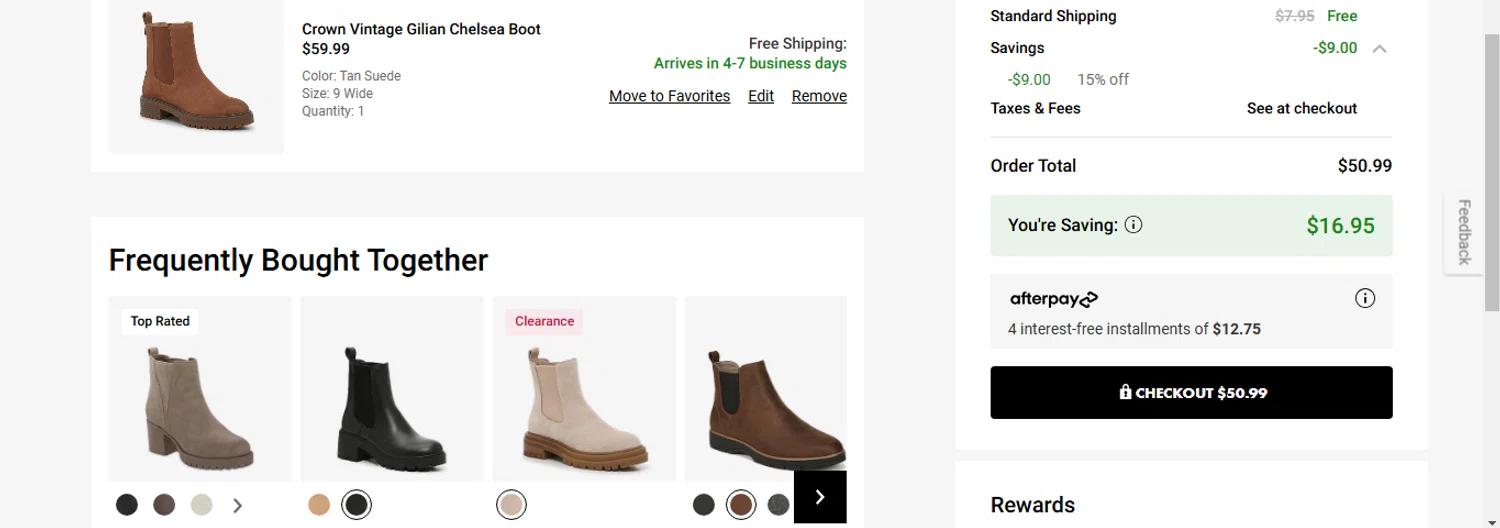Screen dimensions: 1500x528
Task: Select beige swatch under the clearance boot
Action: pyautogui.click(x=511, y=505)
